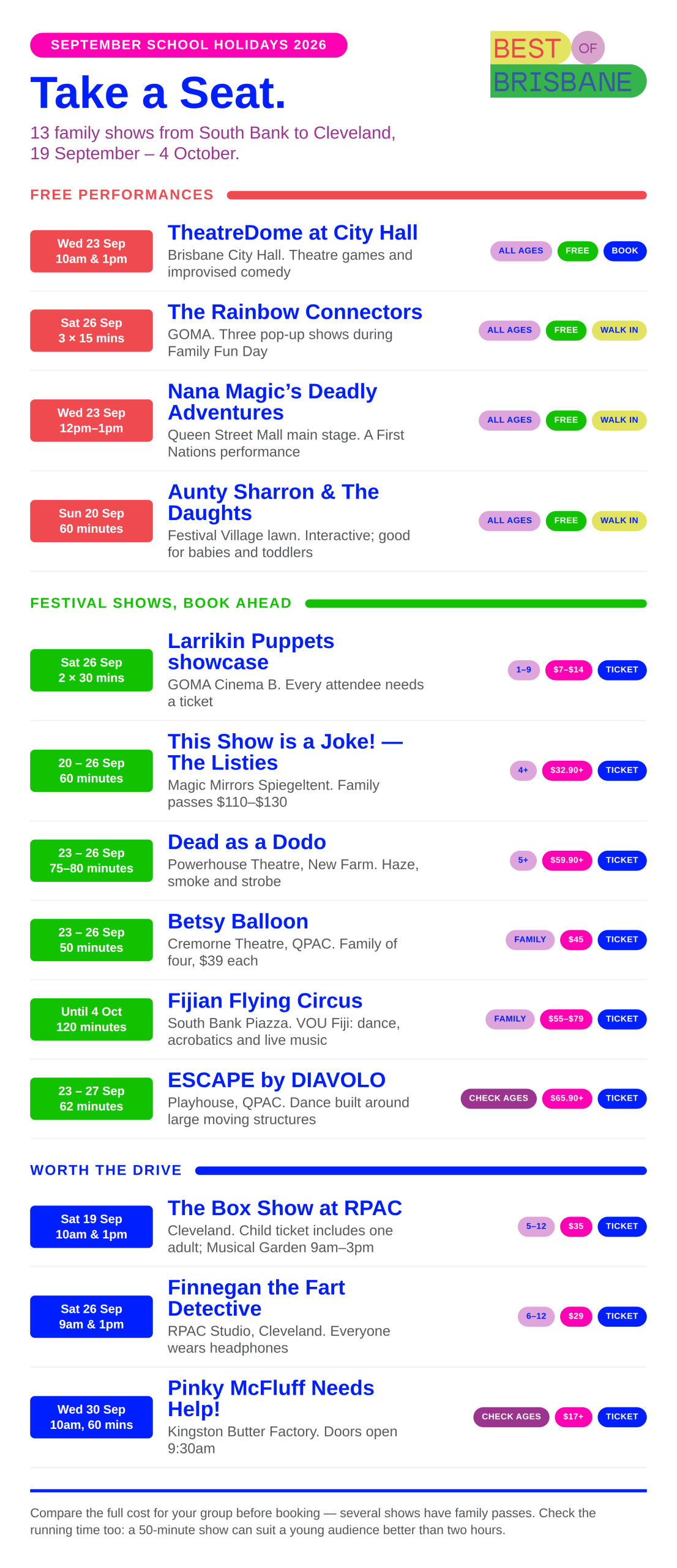Click TICKET button for Betsy Balloon
This screenshot has height=1568, width=677.
[x=621, y=940]
